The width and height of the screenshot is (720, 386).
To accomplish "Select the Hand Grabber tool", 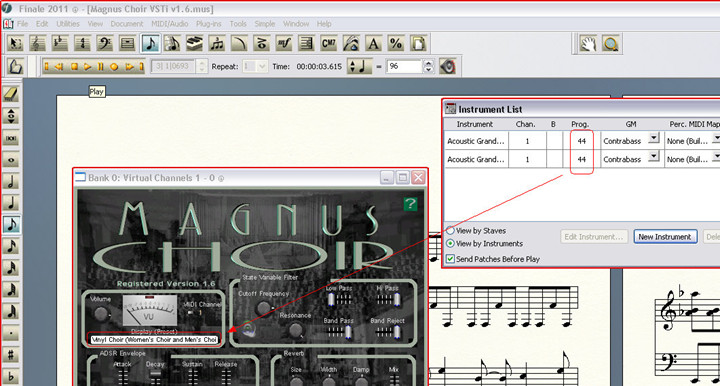I will coord(588,44).
